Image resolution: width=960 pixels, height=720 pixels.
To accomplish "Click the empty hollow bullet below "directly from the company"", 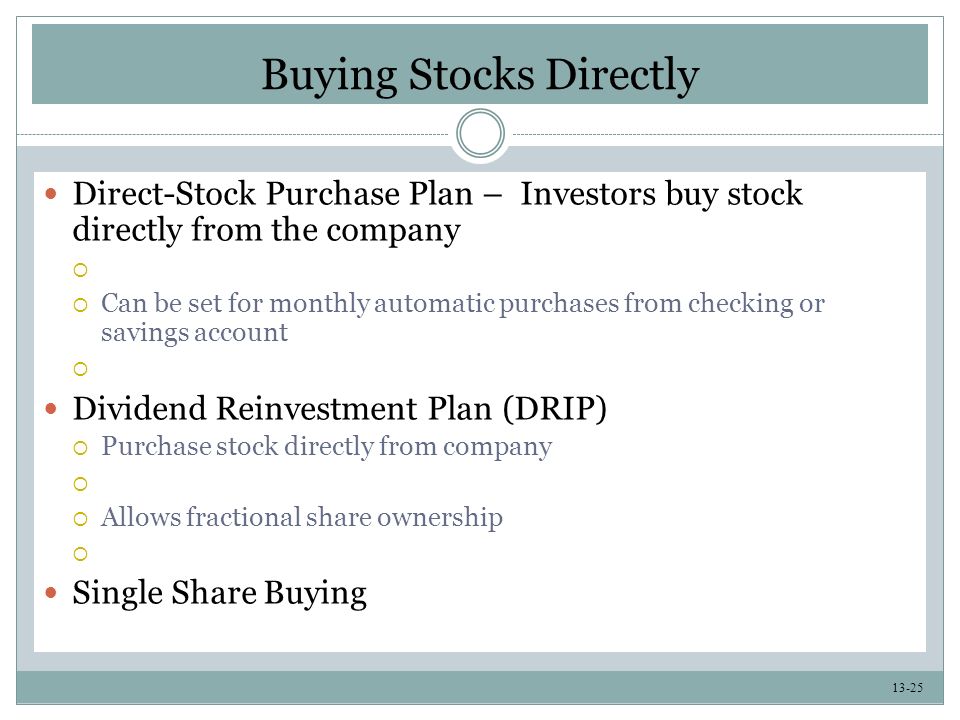I will [x=80, y=270].
